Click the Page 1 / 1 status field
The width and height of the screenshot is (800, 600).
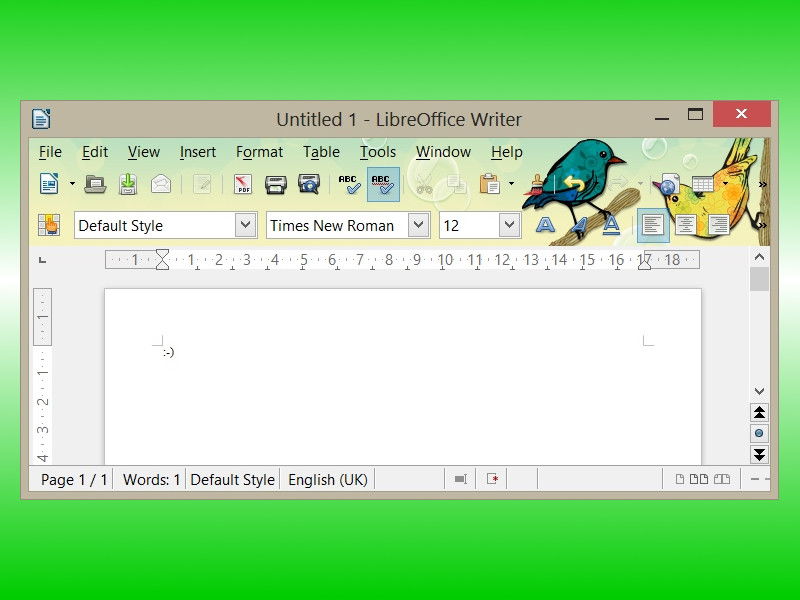coord(74,480)
